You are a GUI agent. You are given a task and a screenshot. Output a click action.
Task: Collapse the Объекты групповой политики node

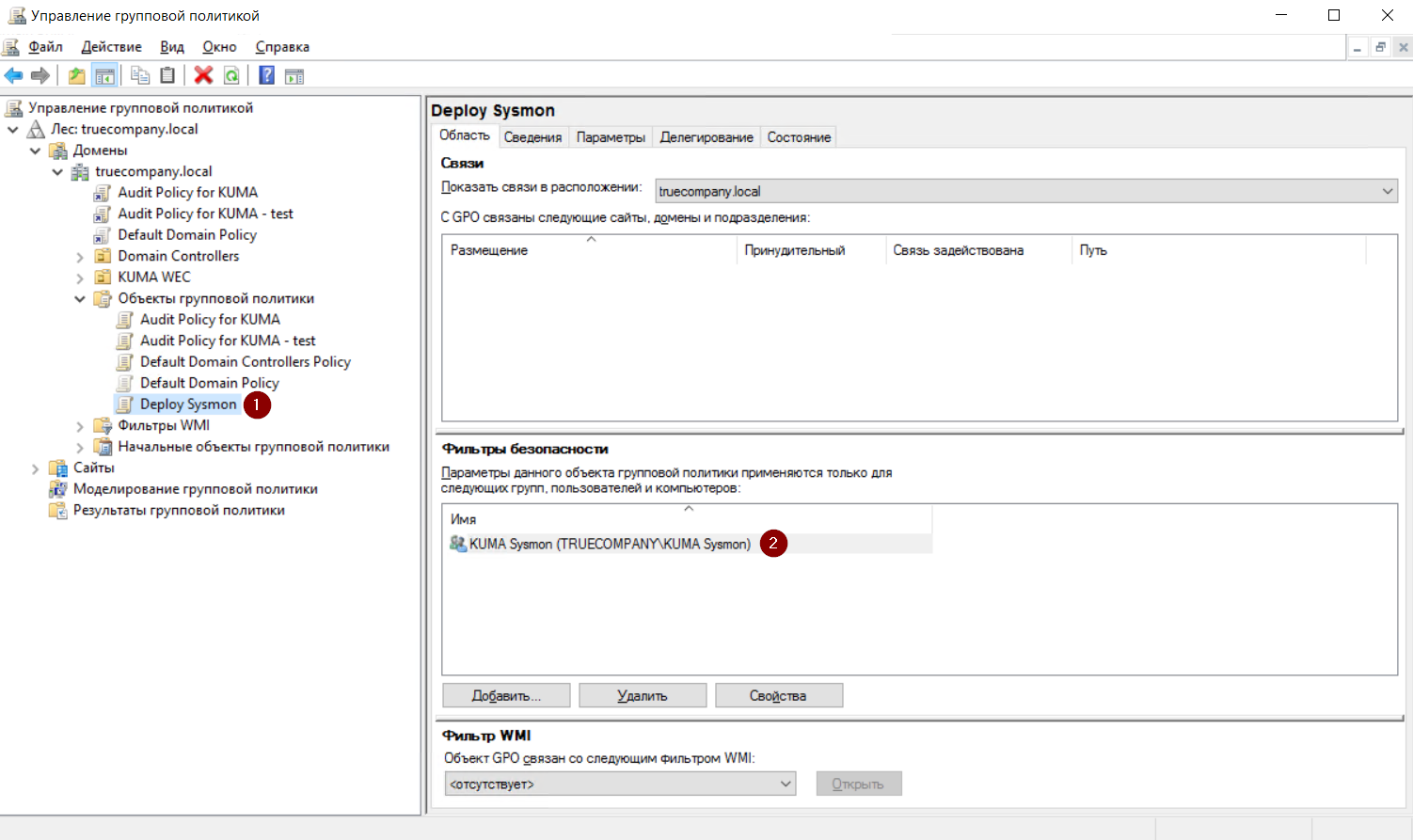(x=80, y=299)
